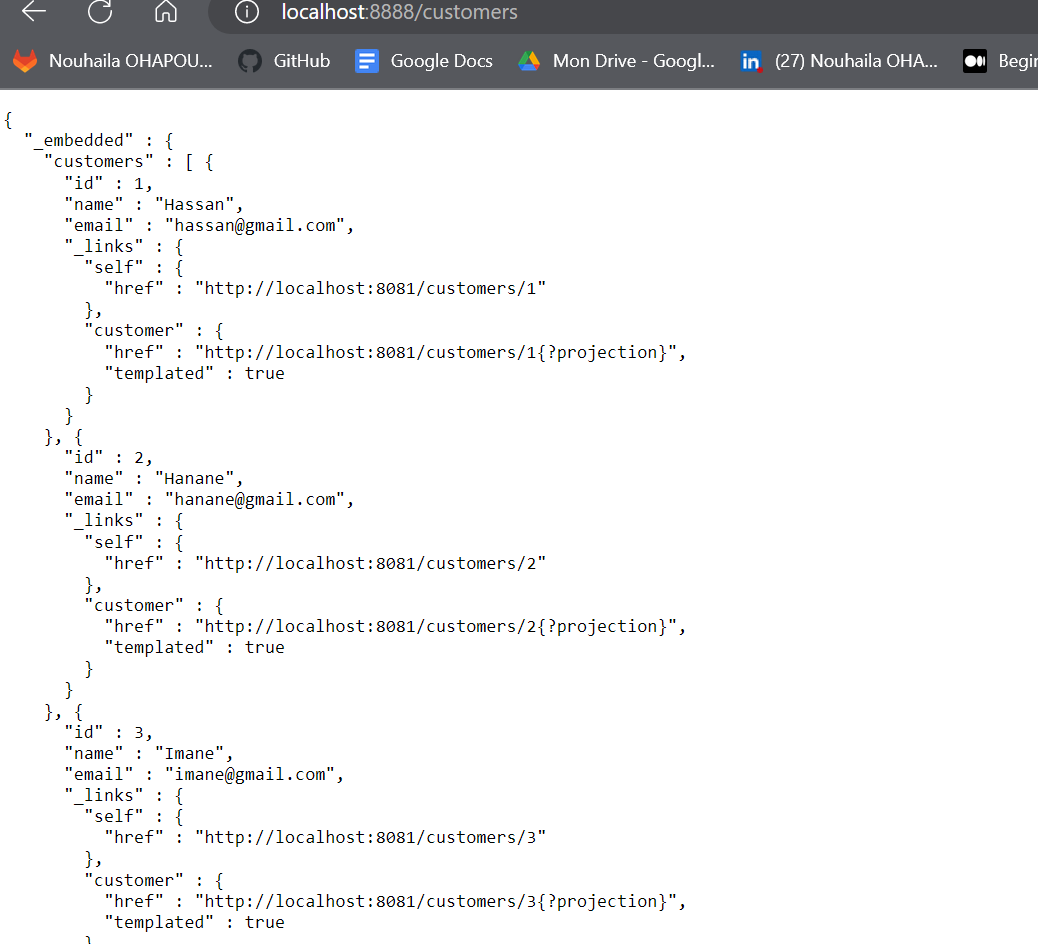The image size is (1038, 944).
Task: Click the Google Docs icon in bookmarks bar
Action: point(367,61)
